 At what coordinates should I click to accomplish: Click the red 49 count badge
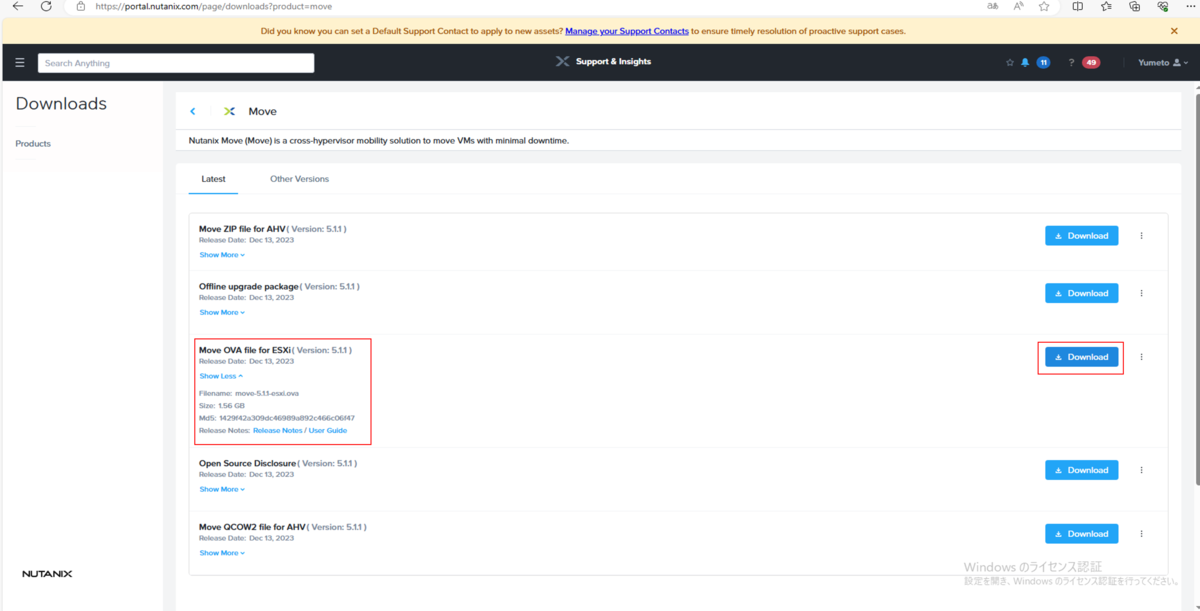[x=1091, y=62]
